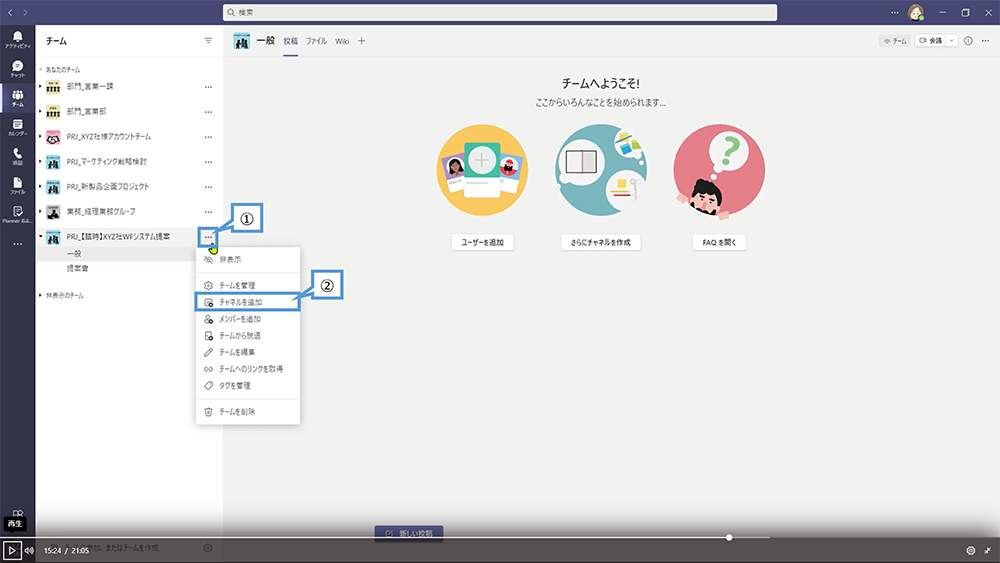Open チャット (Chat) in the left rail

click(x=17, y=68)
